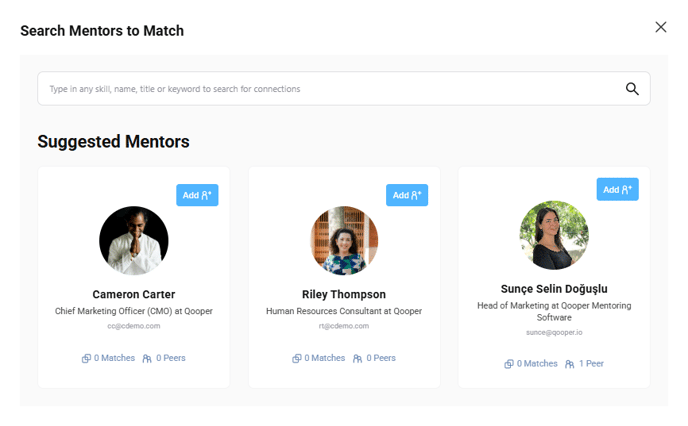Add Riley Thompson as a mentor

click(x=407, y=195)
